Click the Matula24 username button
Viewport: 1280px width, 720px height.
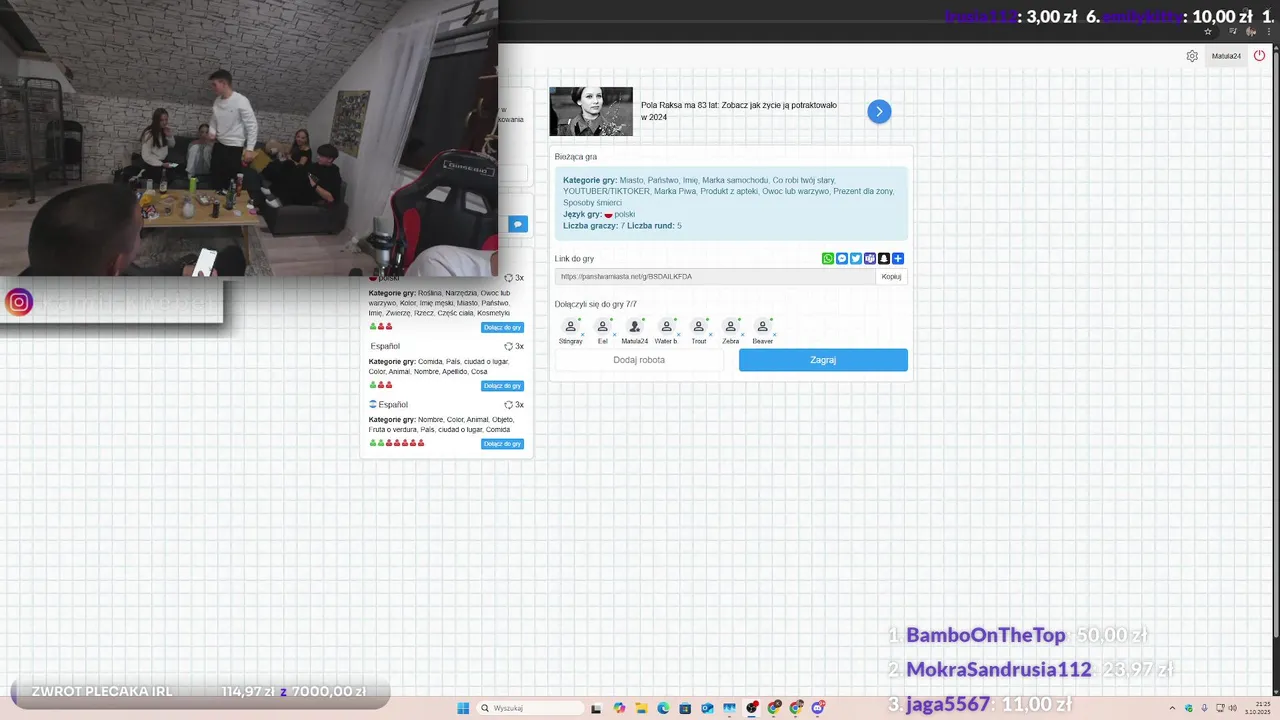tap(1226, 56)
